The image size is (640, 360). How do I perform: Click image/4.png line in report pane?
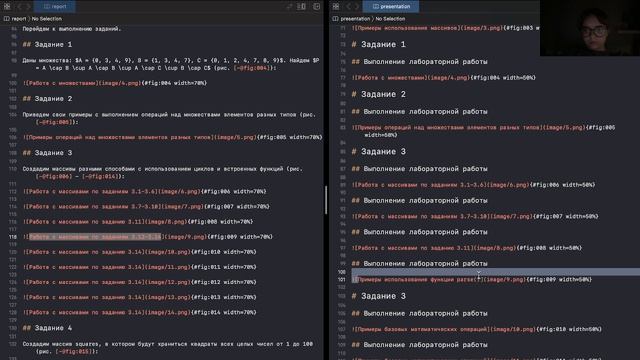[x=115, y=83]
